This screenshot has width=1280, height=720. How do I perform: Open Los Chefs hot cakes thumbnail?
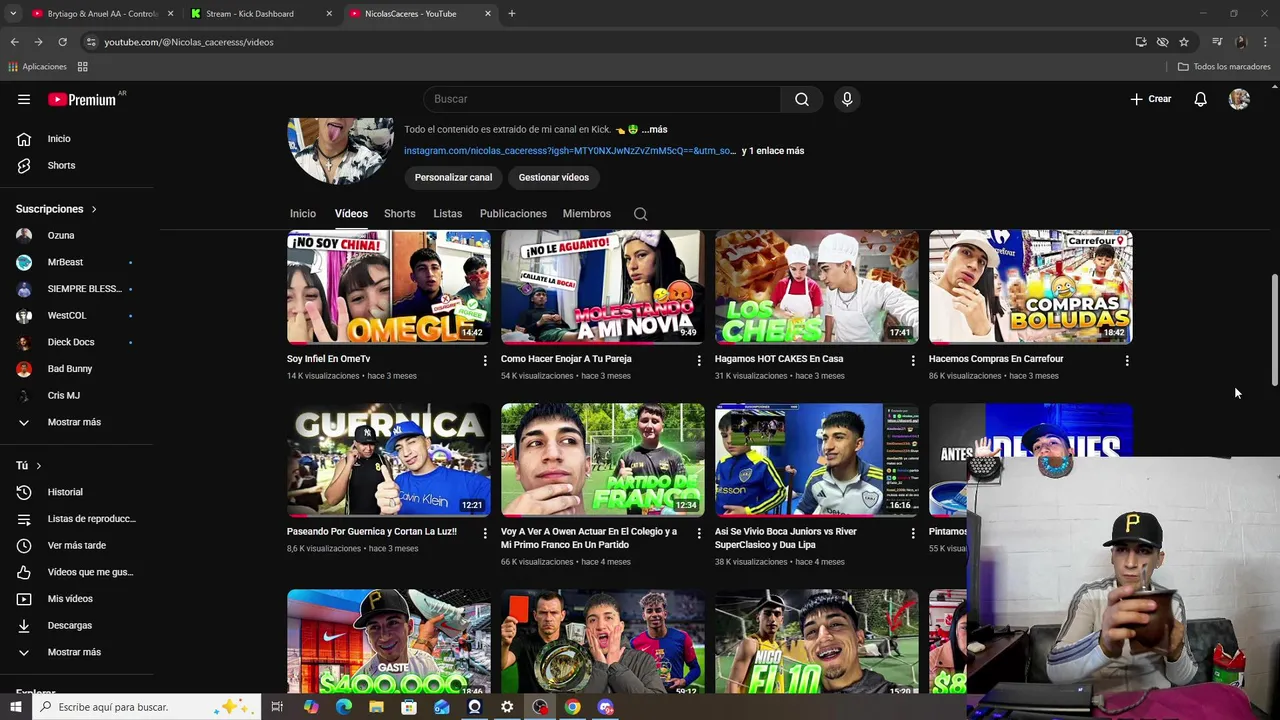[817, 287]
